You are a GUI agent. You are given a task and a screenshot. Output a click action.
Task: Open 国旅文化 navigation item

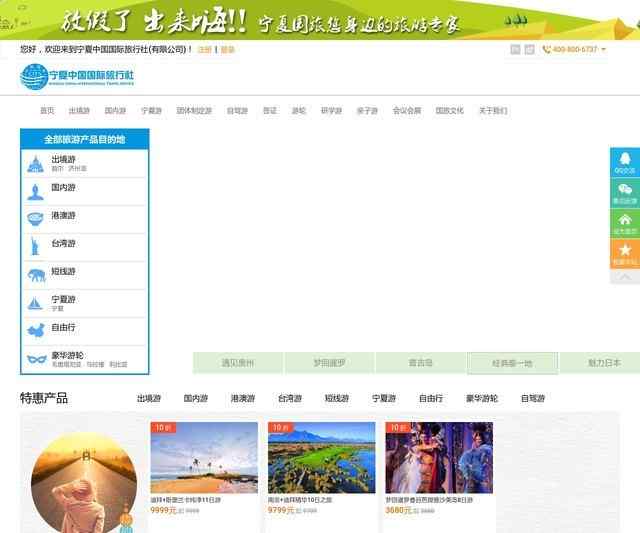click(x=450, y=111)
